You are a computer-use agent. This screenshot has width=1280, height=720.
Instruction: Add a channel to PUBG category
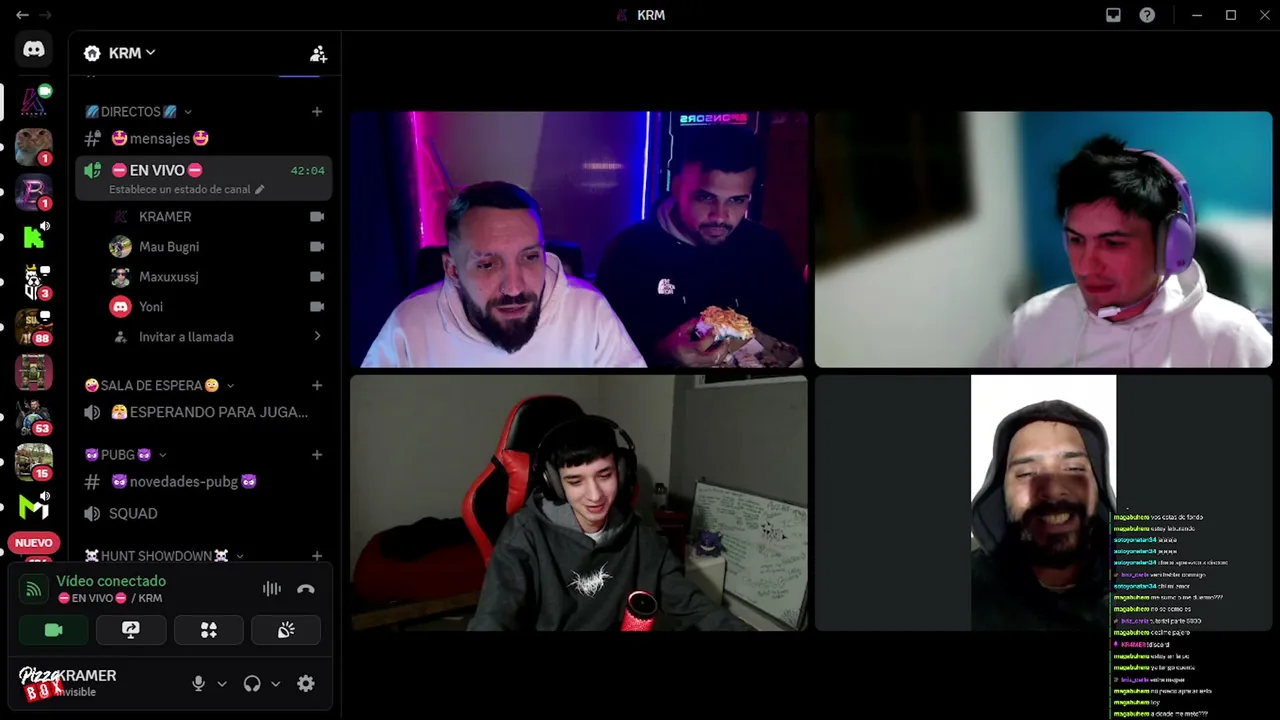[317, 455]
